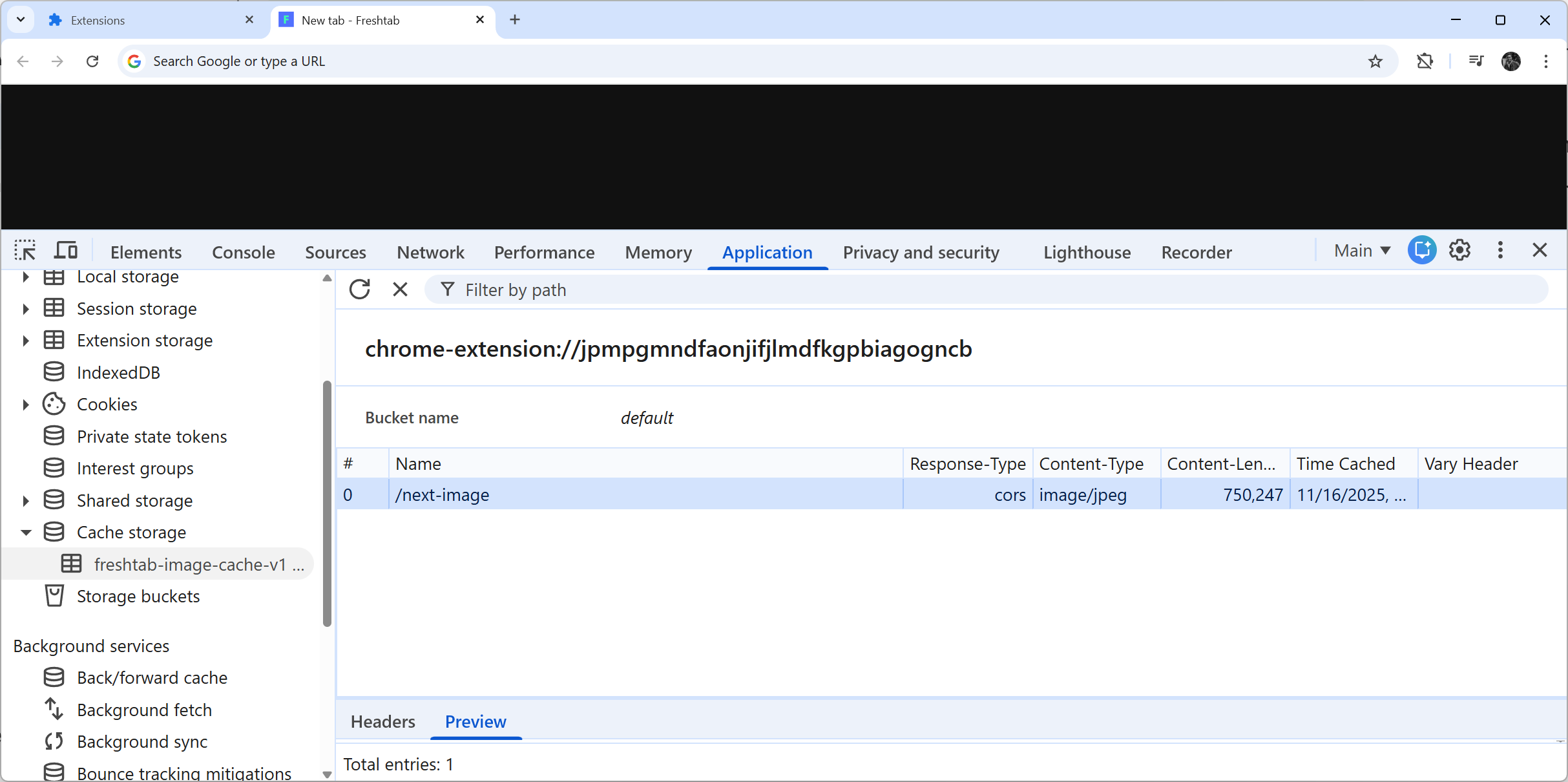Expand the Cookies storage section

[x=26, y=404]
